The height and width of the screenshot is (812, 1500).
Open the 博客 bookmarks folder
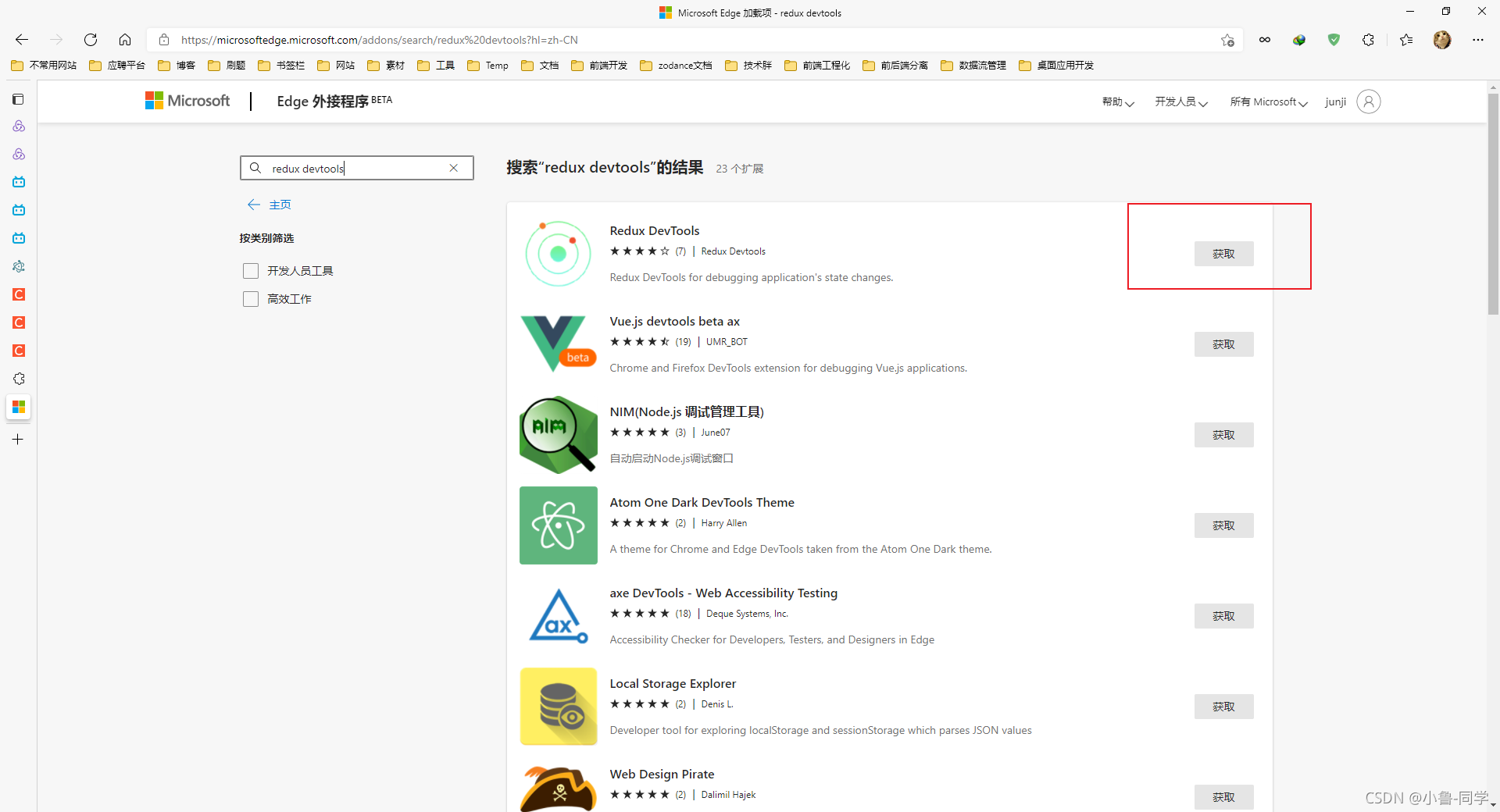click(x=177, y=66)
